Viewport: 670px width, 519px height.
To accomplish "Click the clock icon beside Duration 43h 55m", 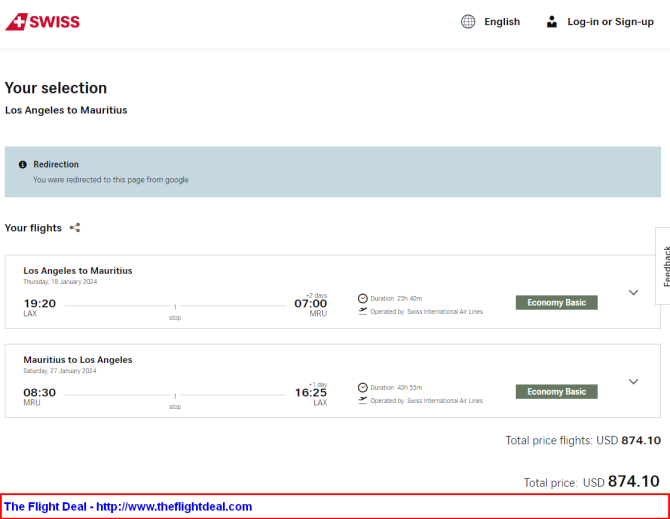I will (x=363, y=388).
